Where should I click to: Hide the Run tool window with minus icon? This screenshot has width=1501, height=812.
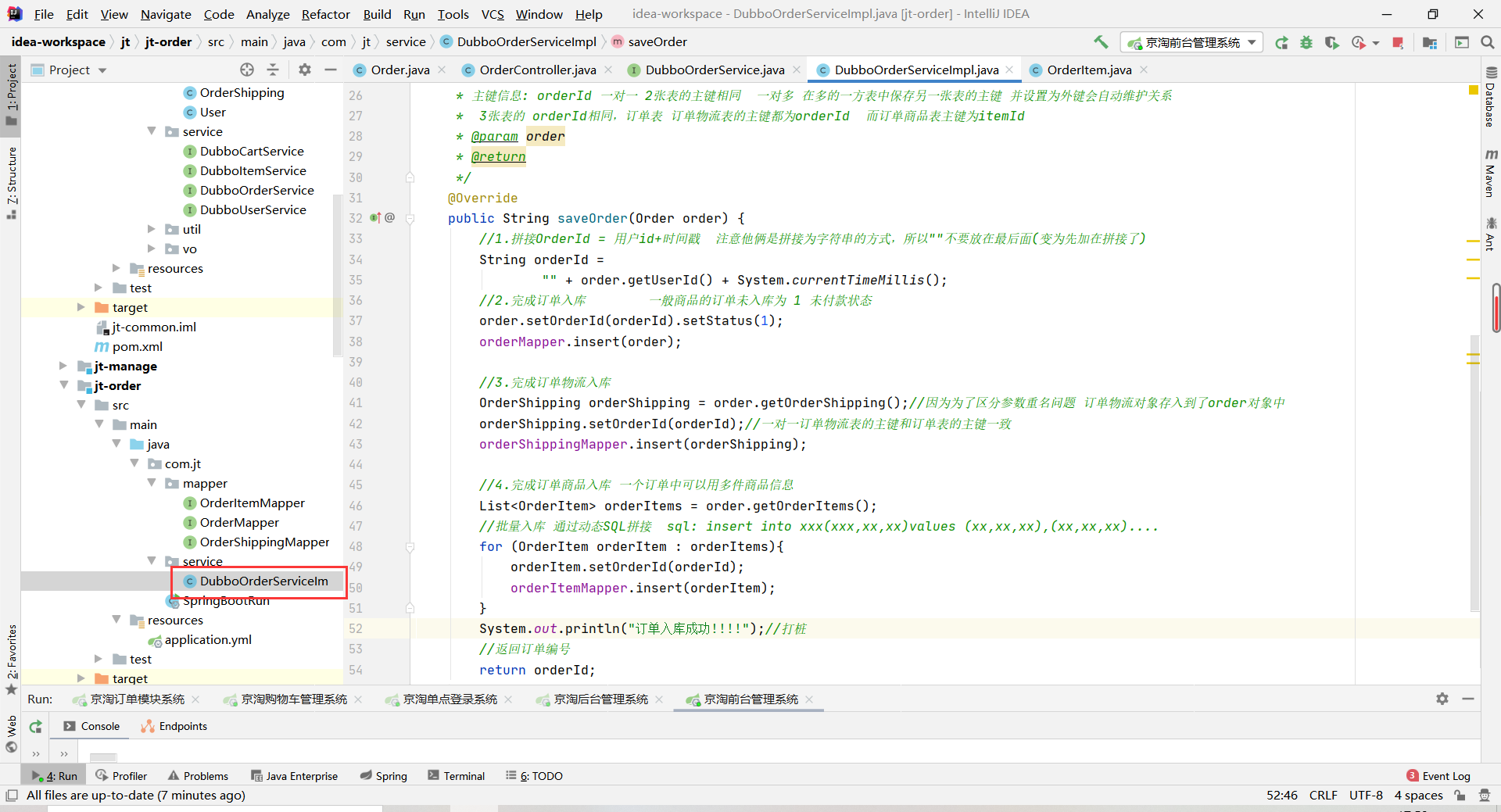click(x=1468, y=699)
